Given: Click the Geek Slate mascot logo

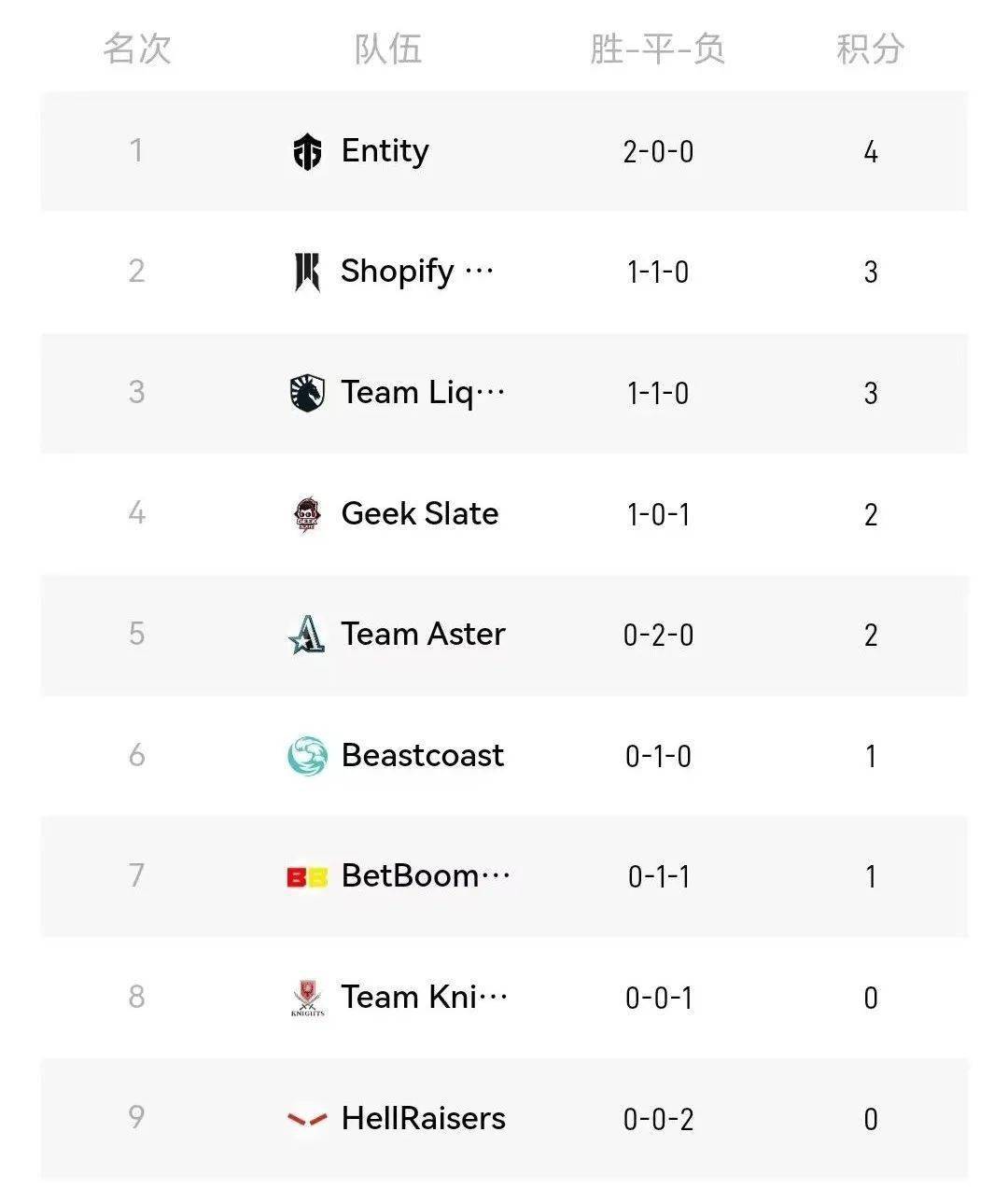Looking at the screenshot, I should 307,514.
